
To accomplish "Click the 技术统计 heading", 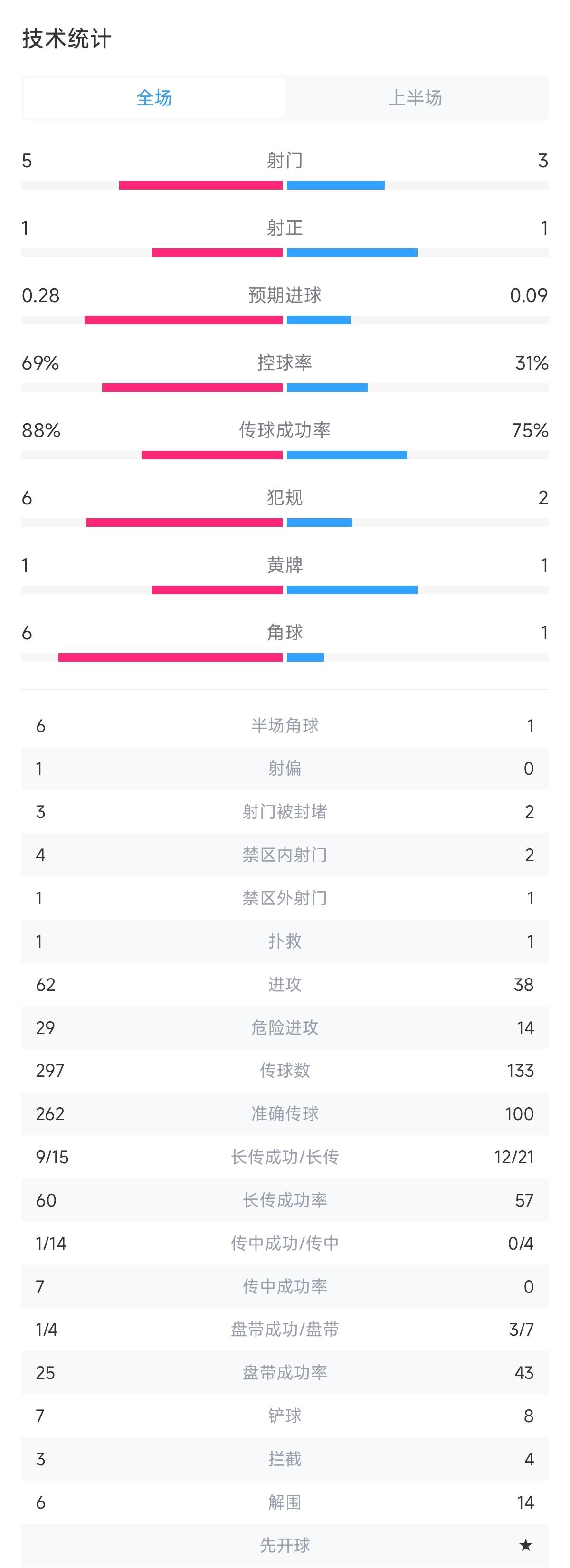I will click(67, 39).
